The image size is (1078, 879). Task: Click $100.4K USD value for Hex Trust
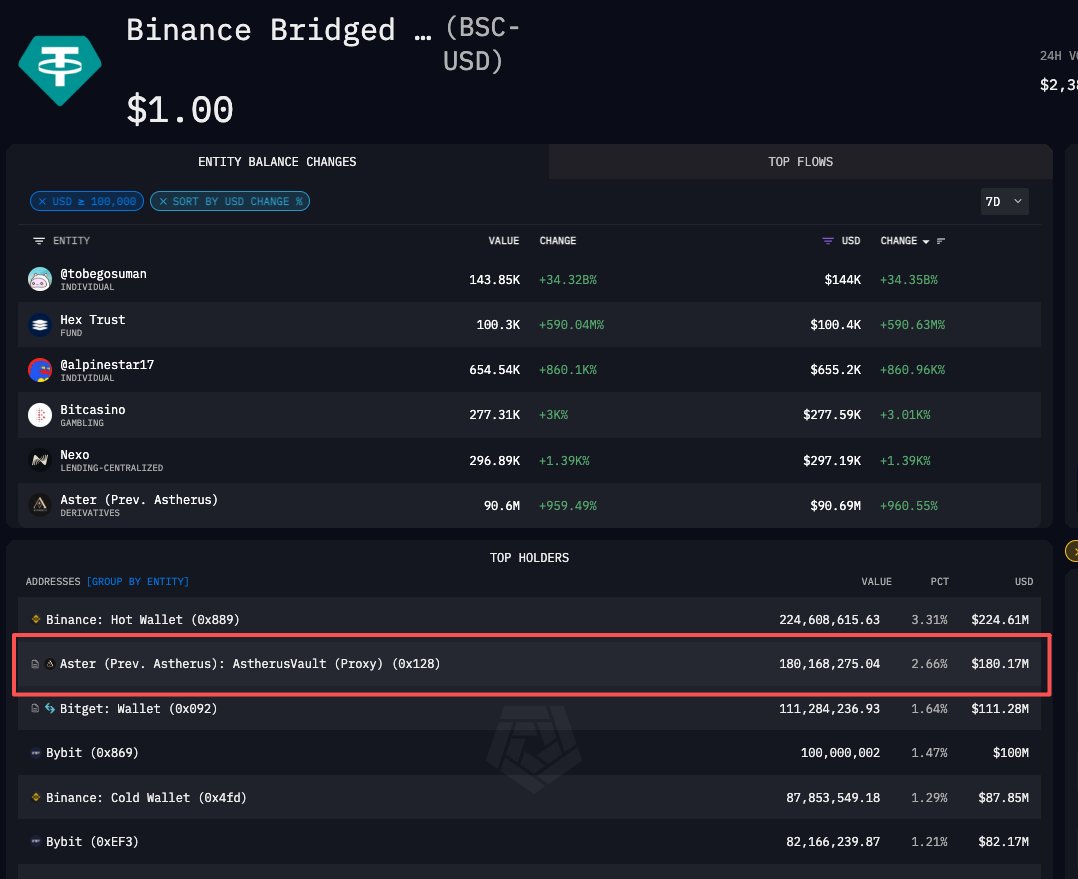tap(835, 324)
